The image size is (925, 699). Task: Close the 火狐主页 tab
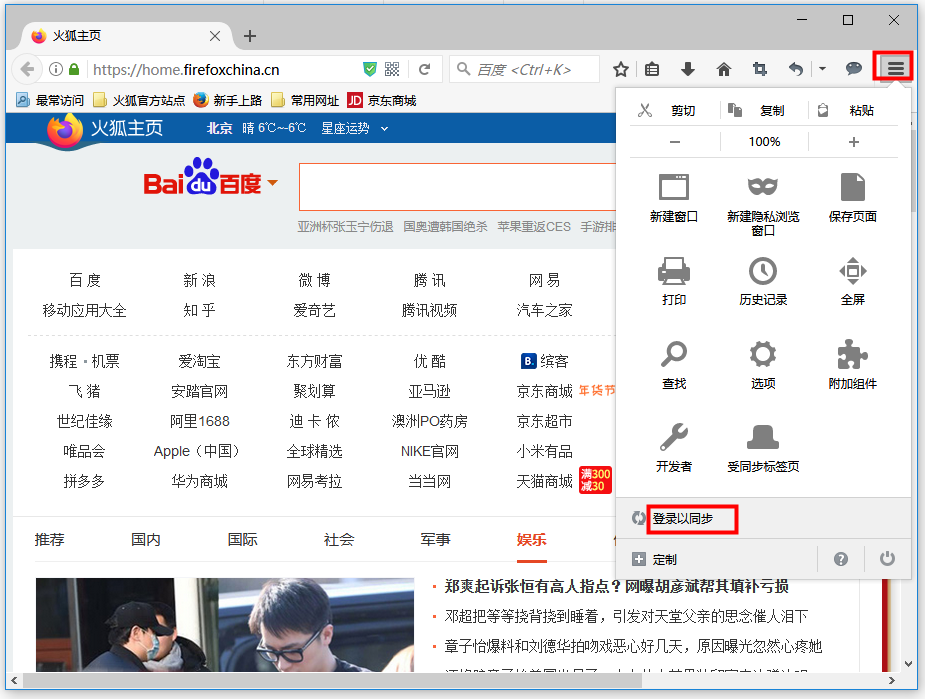click(215, 36)
